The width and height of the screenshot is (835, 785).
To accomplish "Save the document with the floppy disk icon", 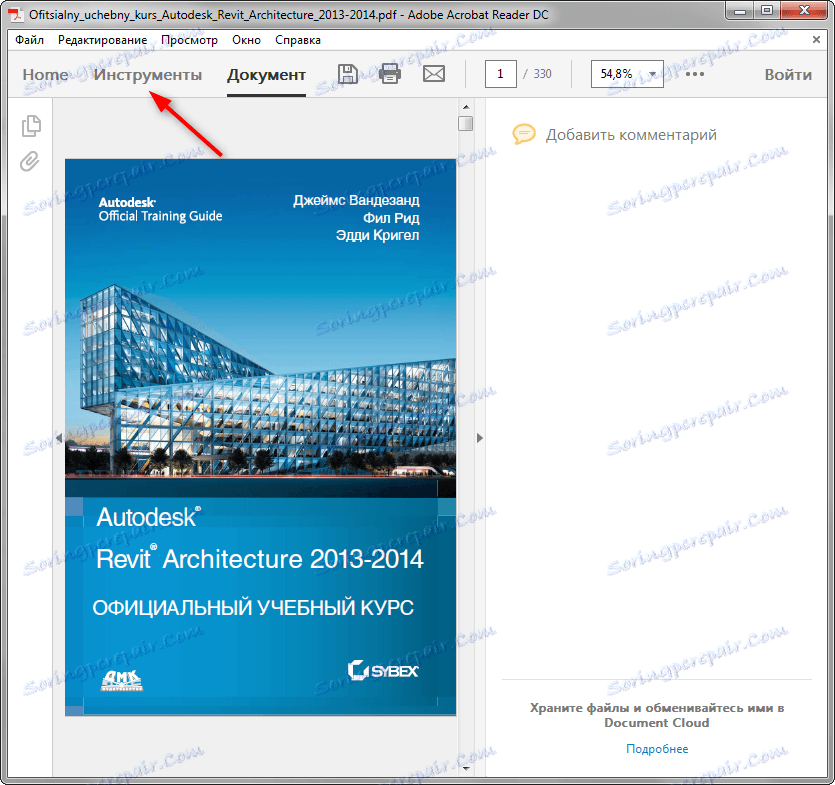I will pos(348,73).
